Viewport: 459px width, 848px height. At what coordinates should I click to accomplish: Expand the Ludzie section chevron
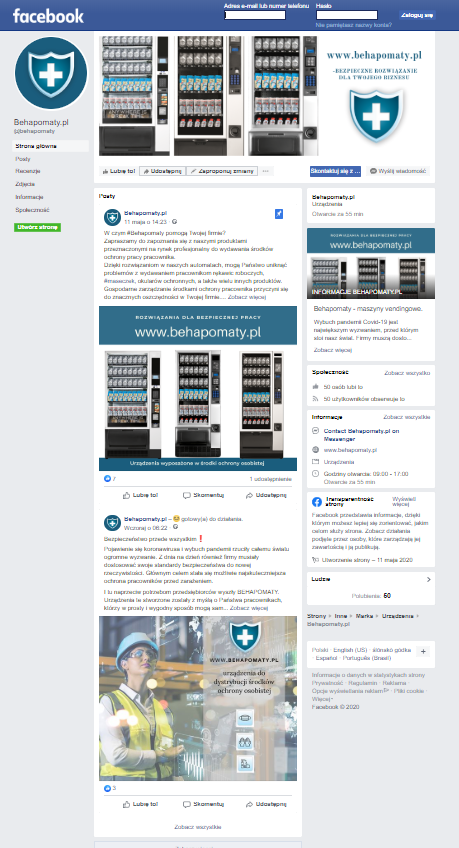click(x=429, y=579)
